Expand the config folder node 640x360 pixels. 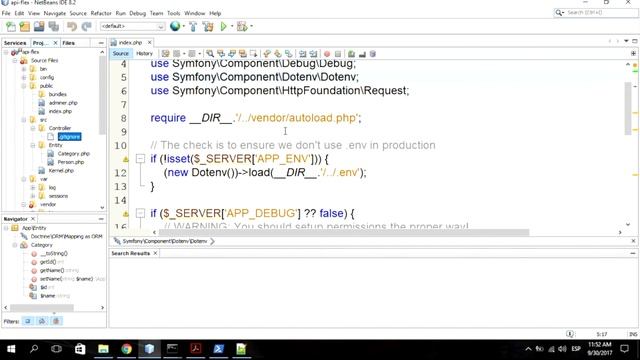pos(24,77)
